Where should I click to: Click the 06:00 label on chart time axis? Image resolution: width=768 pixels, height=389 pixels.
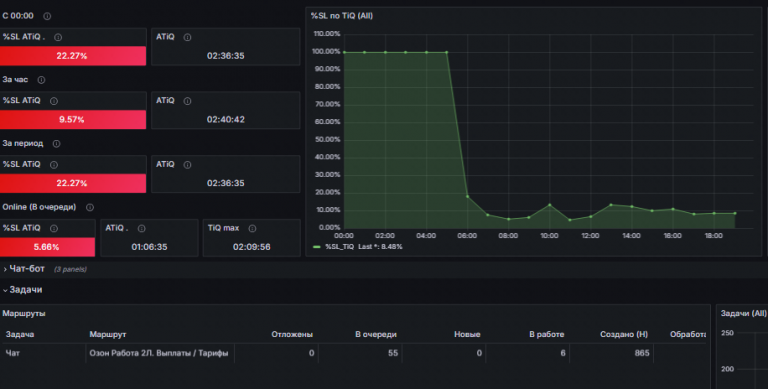click(x=467, y=236)
